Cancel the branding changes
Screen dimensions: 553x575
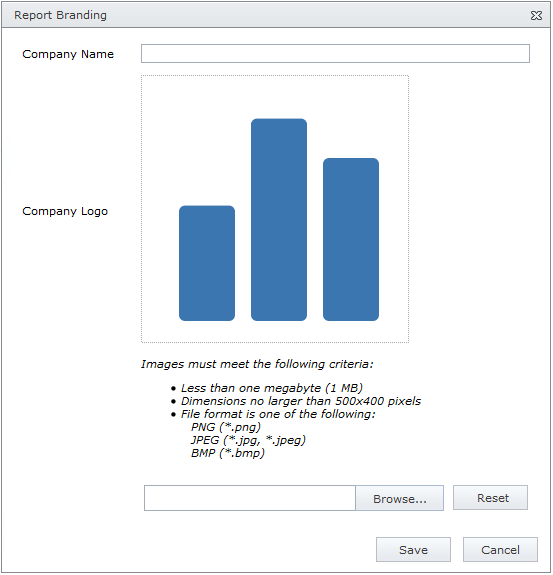[501, 550]
